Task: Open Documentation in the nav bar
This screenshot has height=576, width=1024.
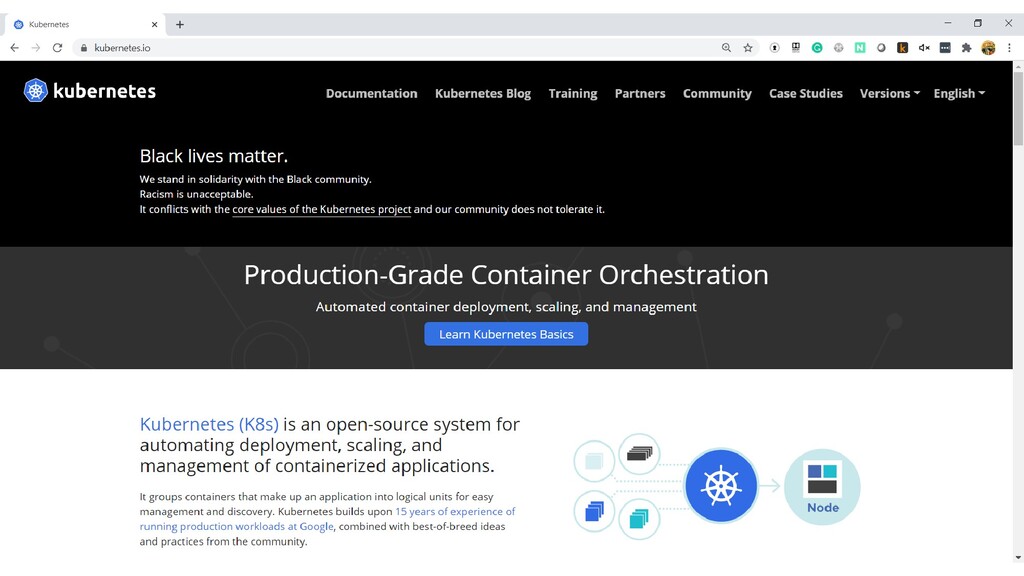Action: 372,93
